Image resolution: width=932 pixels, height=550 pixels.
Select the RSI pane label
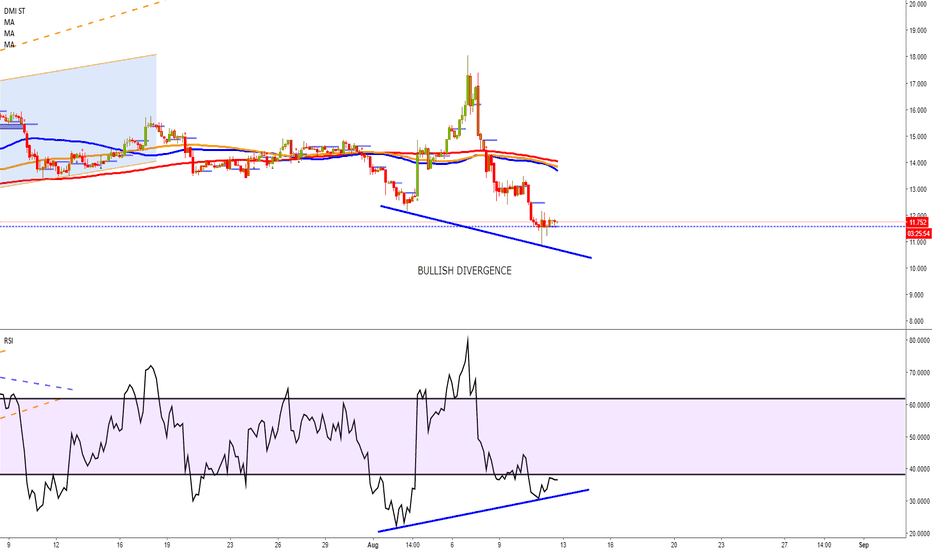point(8,341)
